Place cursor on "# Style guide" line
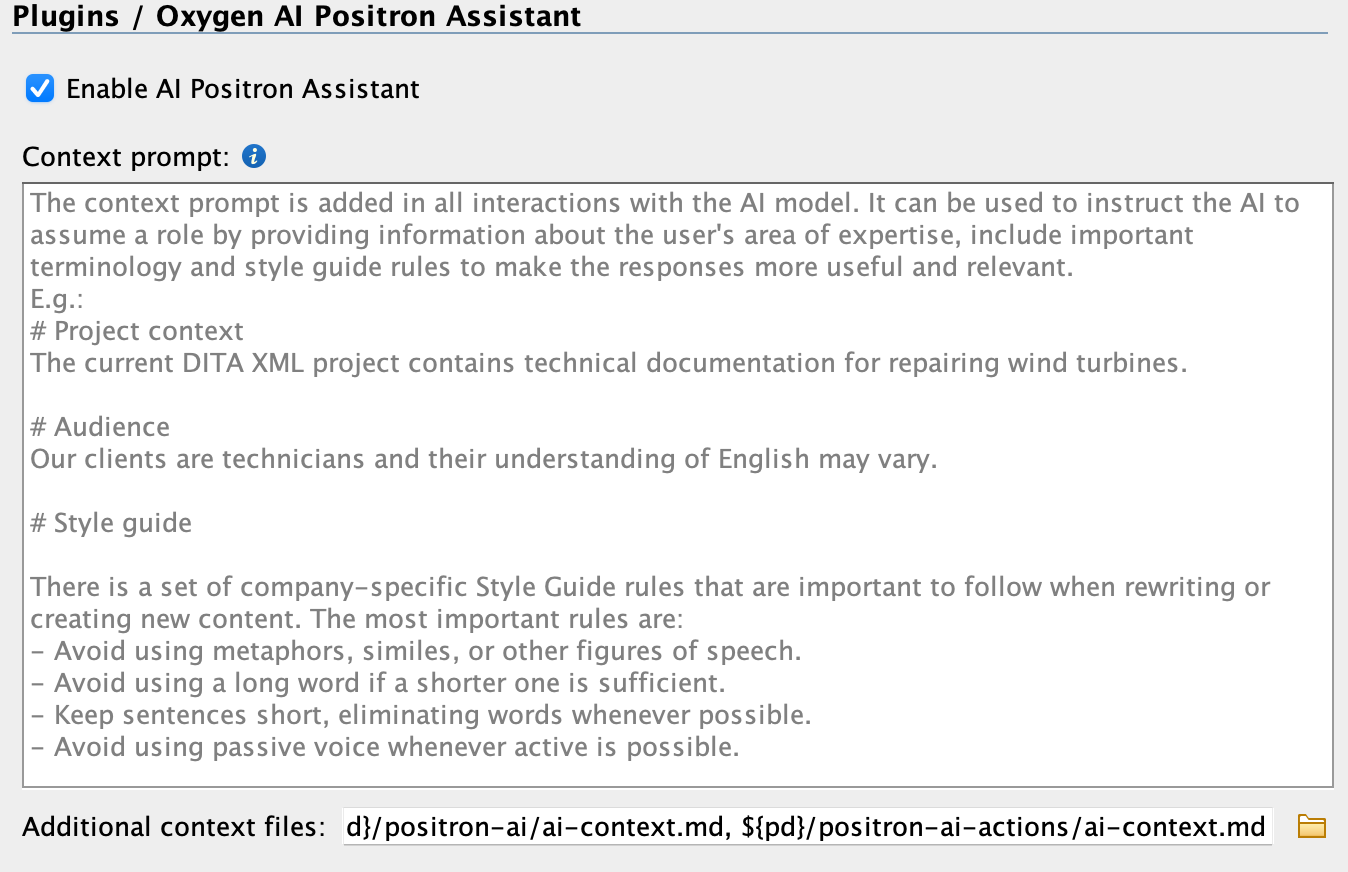 (111, 523)
